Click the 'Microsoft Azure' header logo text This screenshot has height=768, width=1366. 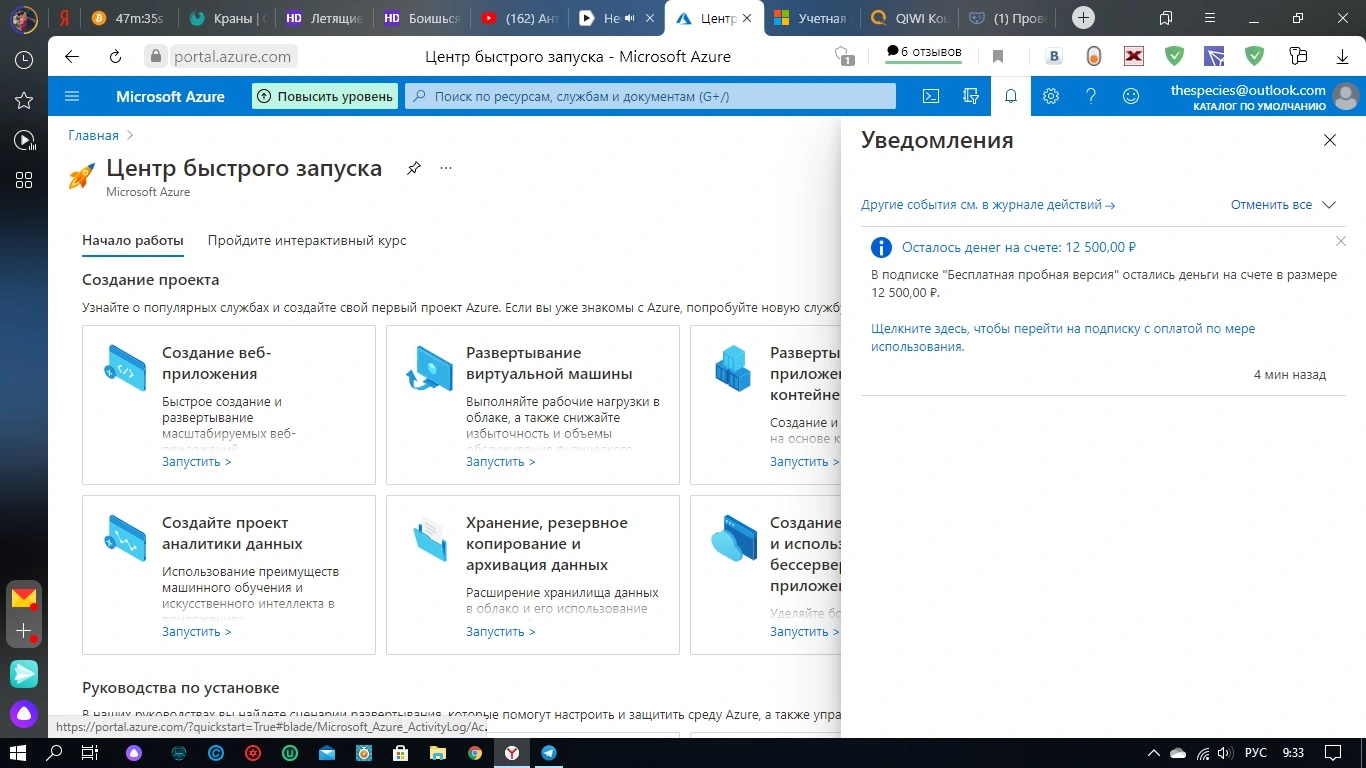[x=170, y=96]
